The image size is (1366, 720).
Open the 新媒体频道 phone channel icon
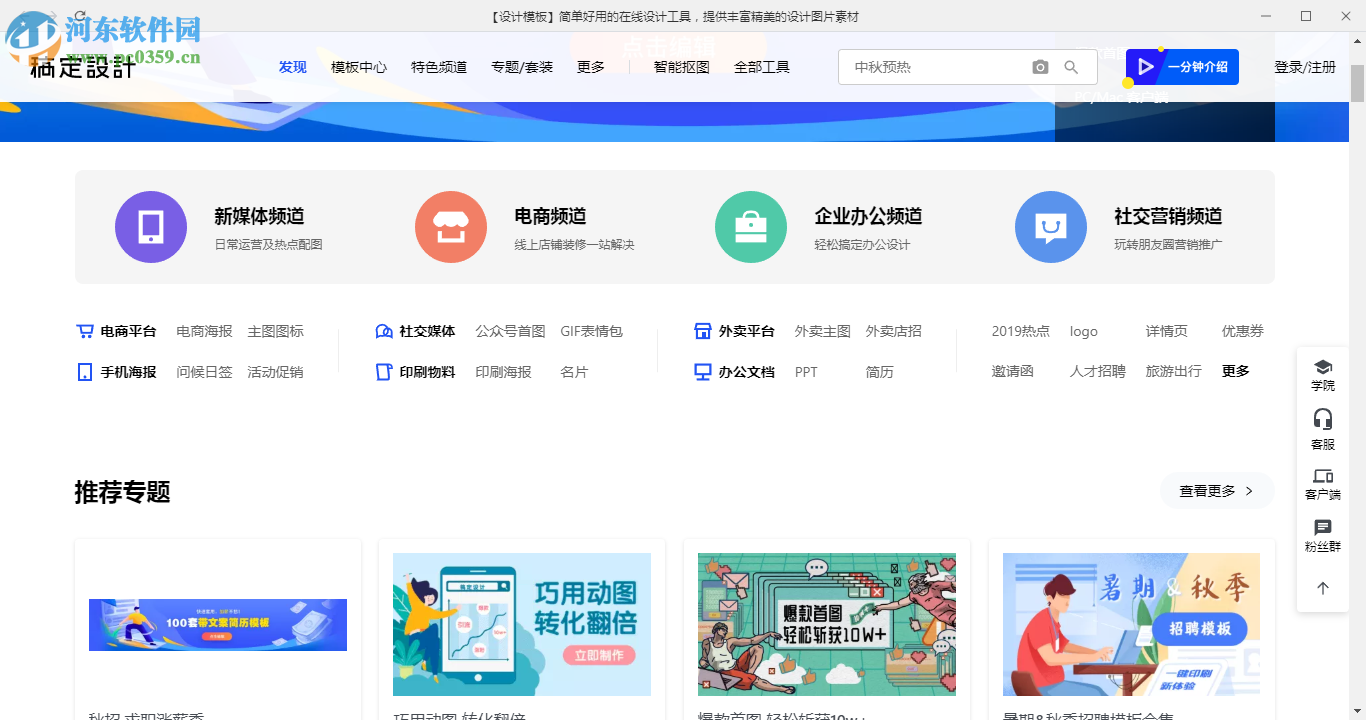151,227
